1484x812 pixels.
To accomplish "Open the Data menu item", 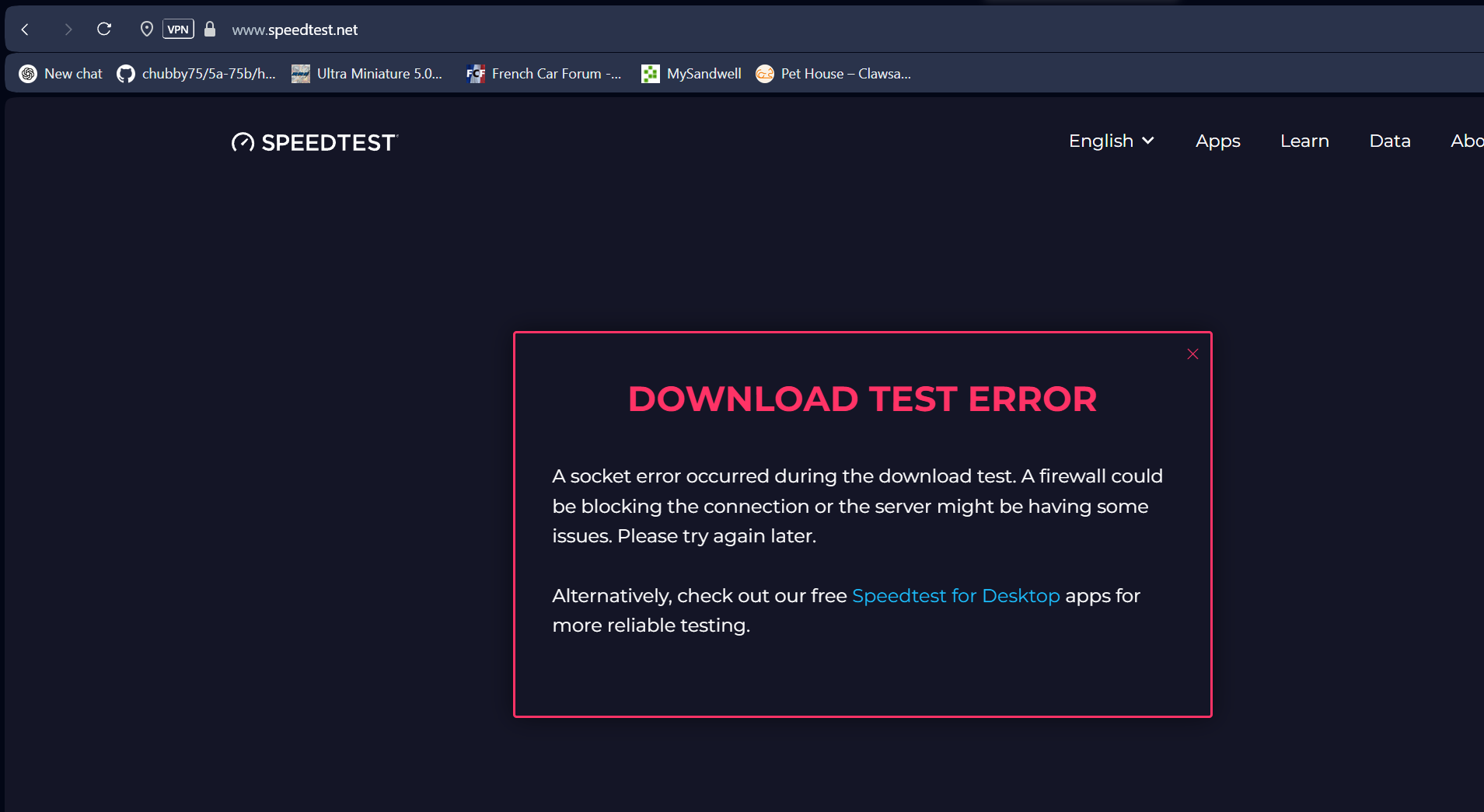I will tap(1390, 141).
